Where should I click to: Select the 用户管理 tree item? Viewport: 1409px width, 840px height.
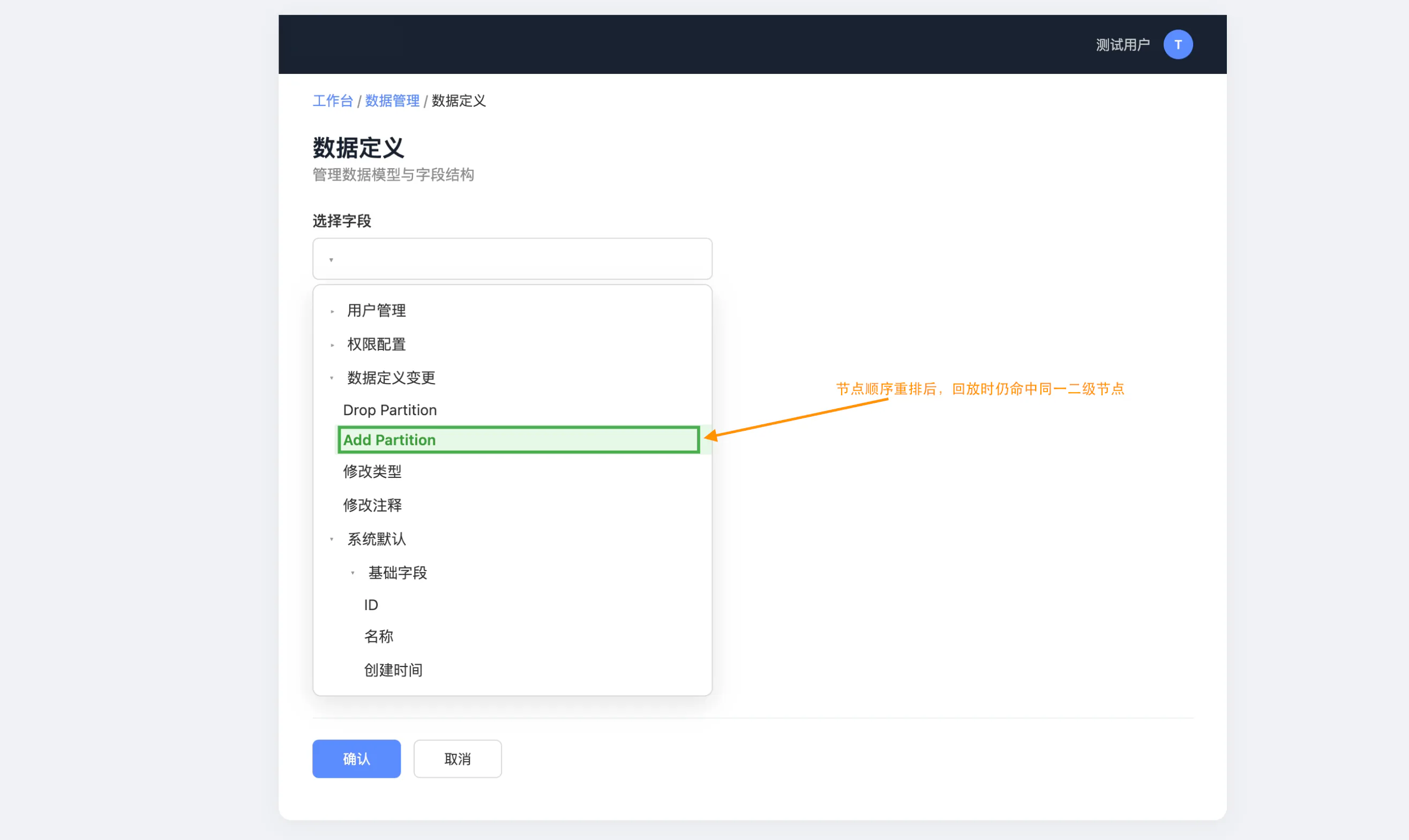377,311
